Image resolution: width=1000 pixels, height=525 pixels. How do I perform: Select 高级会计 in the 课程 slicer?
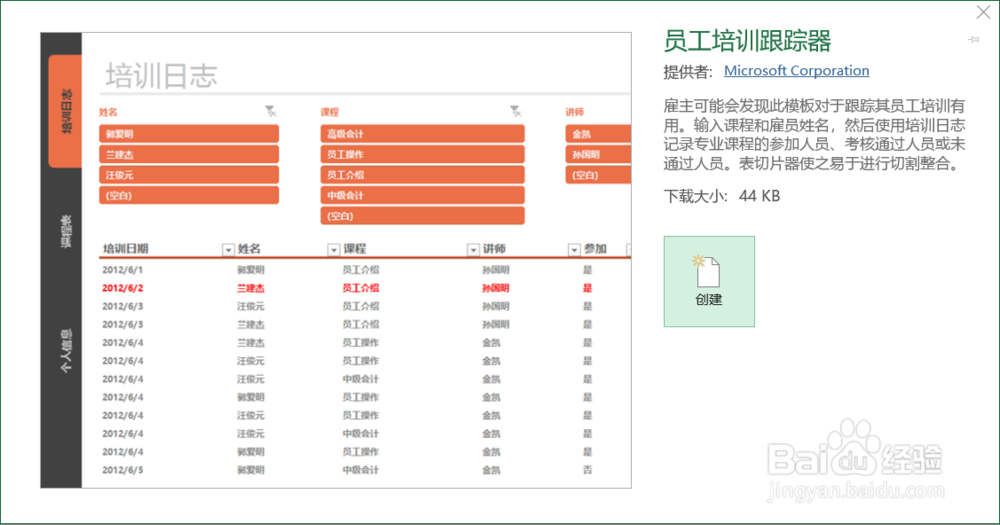(x=422, y=134)
